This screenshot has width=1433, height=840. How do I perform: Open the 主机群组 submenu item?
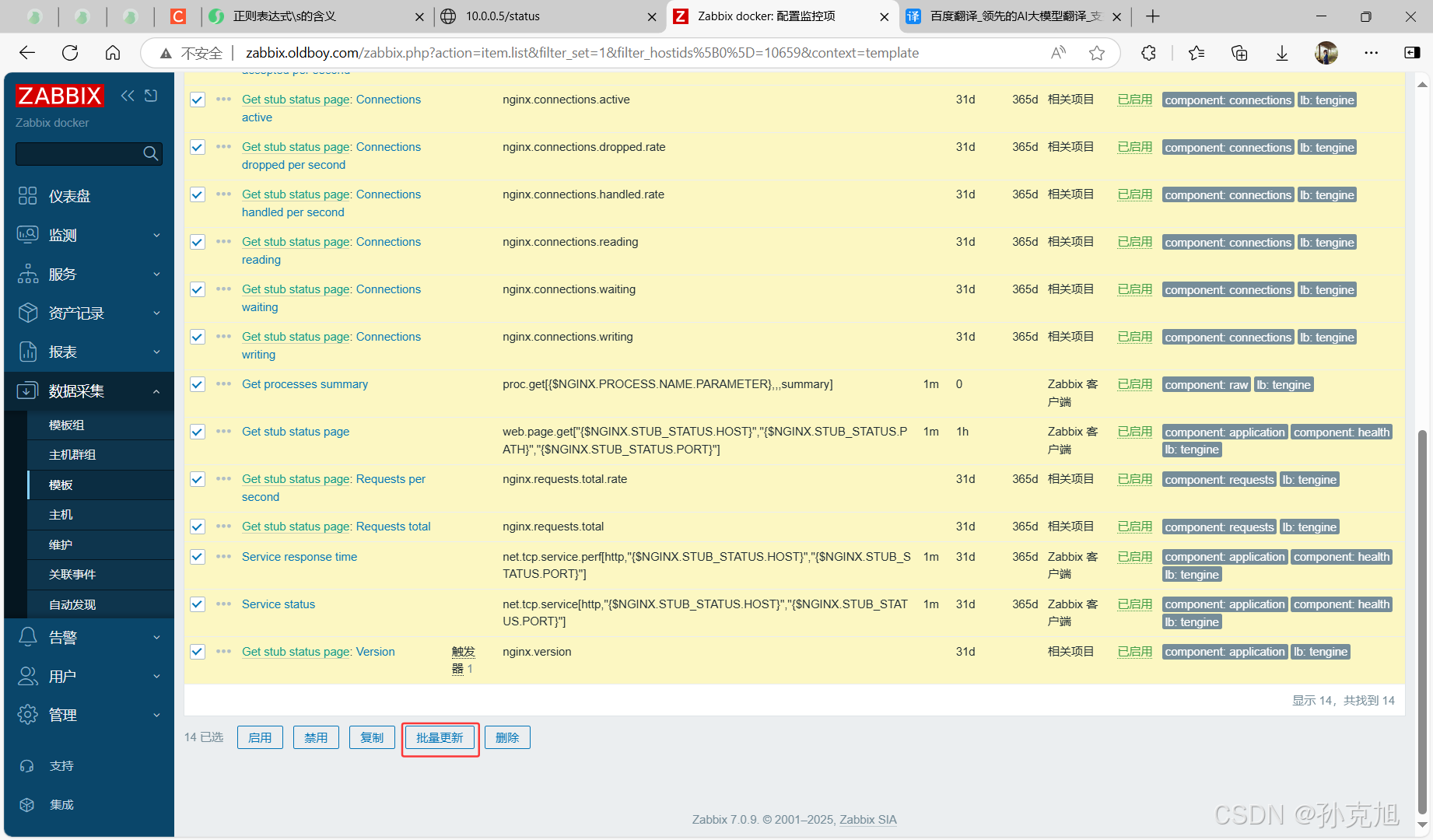100,454
